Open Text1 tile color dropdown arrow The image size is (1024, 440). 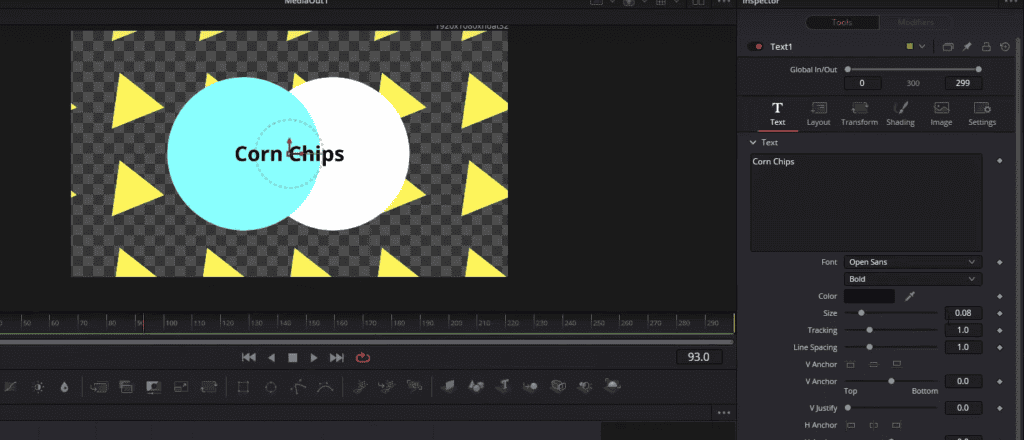tap(922, 47)
